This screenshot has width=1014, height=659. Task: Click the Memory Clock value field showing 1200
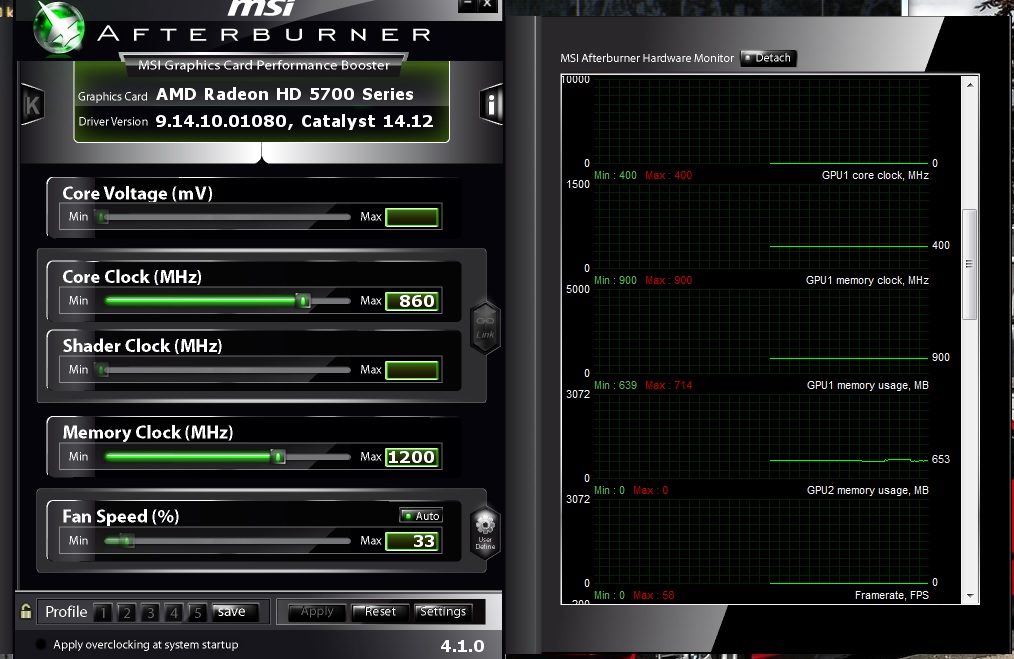(x=413, y=457)
